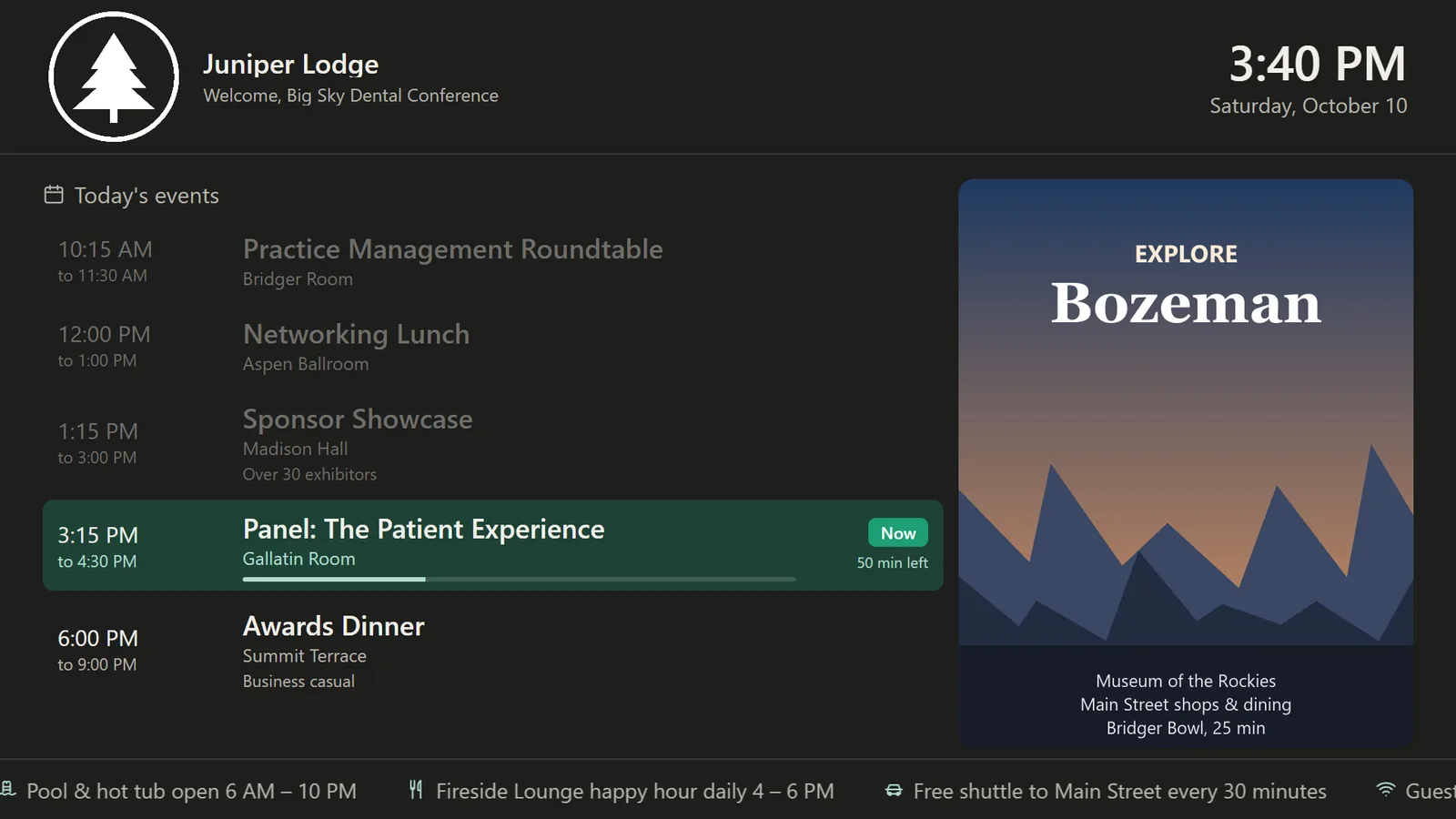Viewport: 1456px width, 819px height.
Task: Click the Today's events heading
Action: coord(147,196)
